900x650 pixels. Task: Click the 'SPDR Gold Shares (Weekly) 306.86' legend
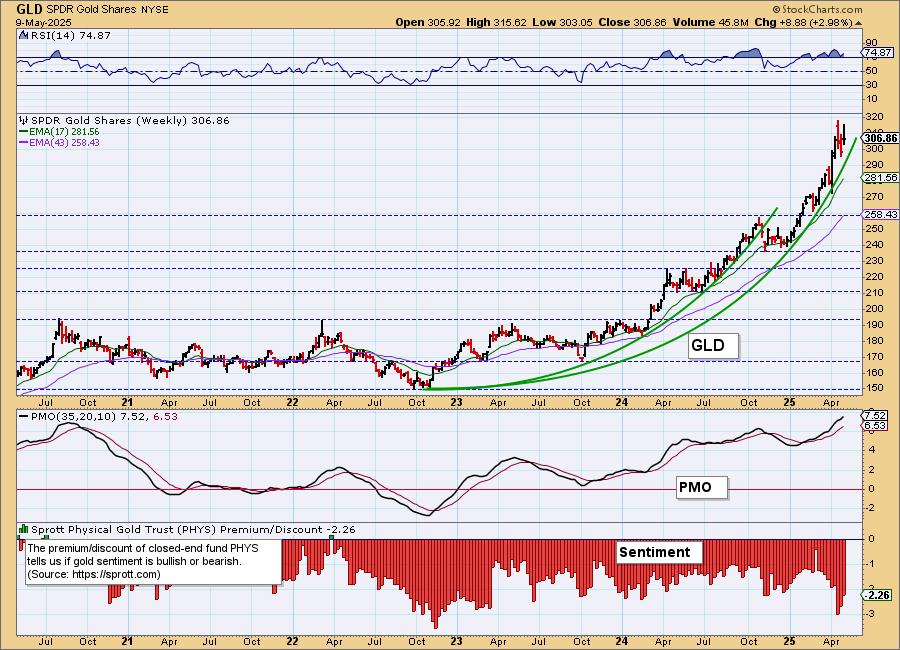pos(130,121)
